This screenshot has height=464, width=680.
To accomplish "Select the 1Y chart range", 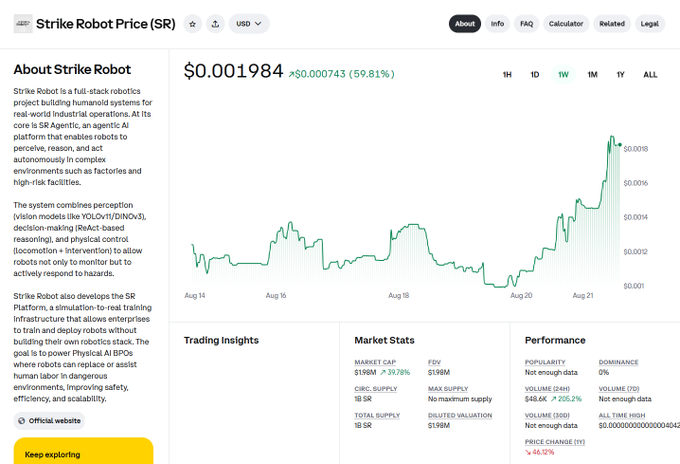I will (621, 75).
